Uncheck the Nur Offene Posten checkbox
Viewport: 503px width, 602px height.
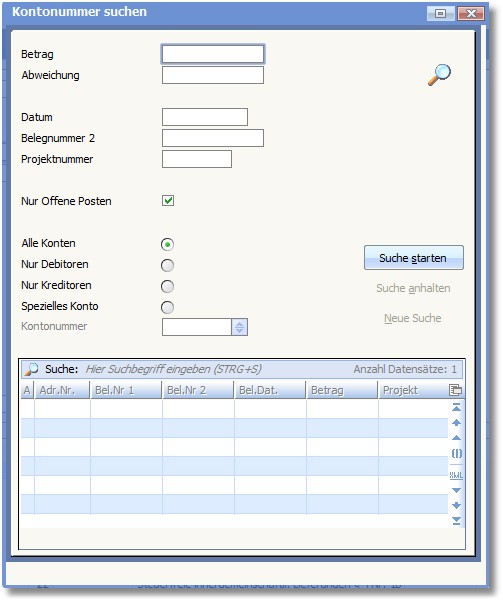point(168,200)
